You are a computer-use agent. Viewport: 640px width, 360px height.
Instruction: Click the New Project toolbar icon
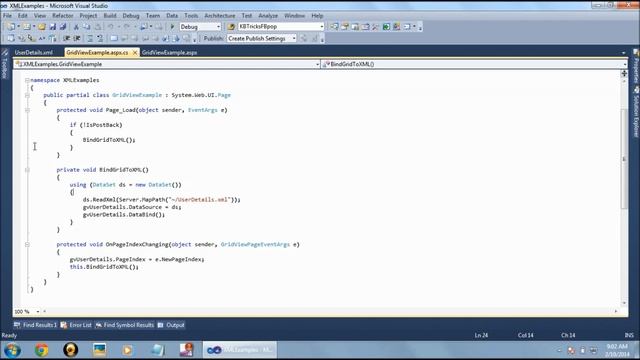coord(11,27)
